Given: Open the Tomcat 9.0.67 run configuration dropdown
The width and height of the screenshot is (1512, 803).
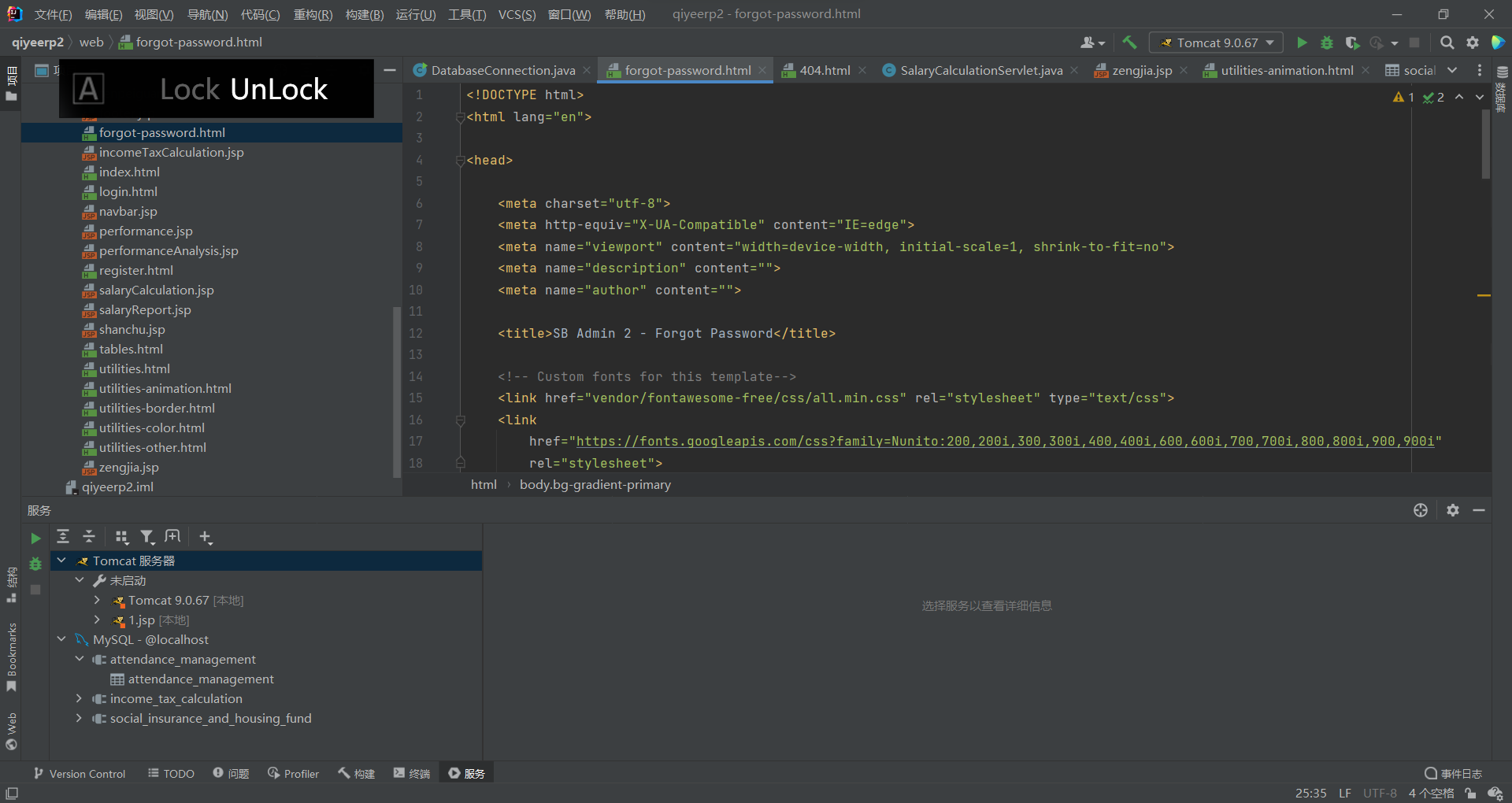Looking at the screenshot, I should click(1216, 43).
